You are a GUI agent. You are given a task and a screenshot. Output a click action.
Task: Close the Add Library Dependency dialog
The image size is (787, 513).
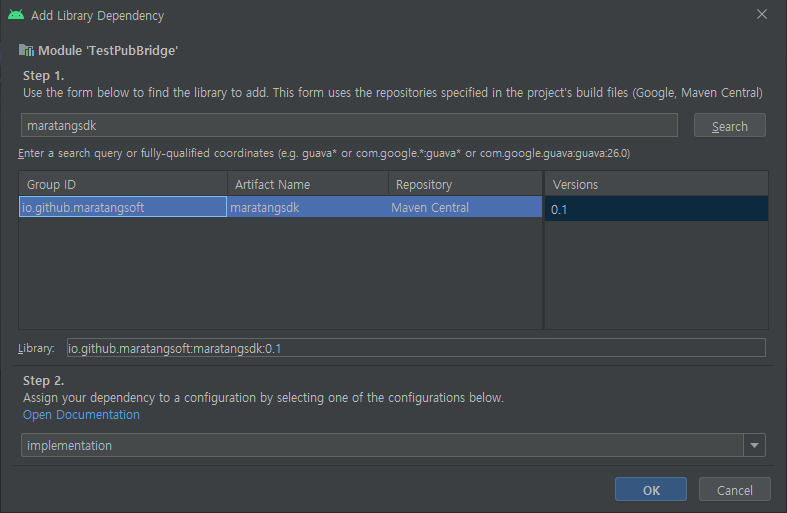pos(761,15)
